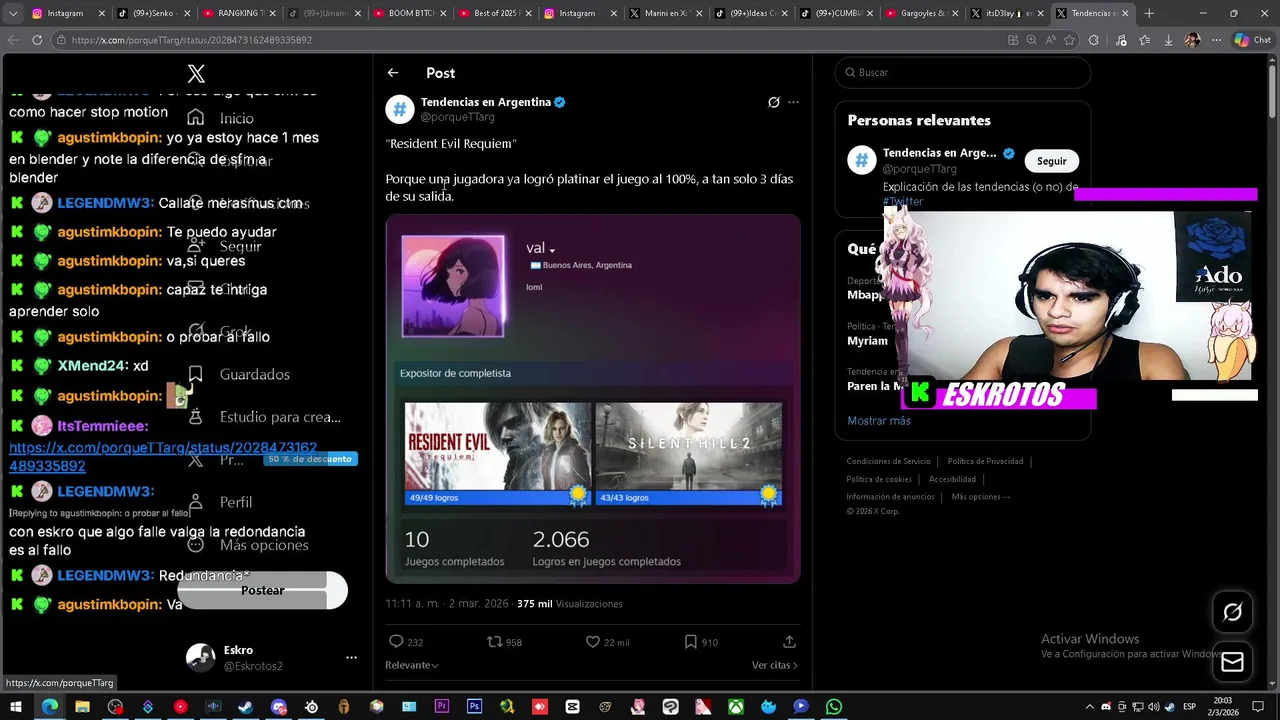Screen dimensions: 1280x720
Task: Click the taskbar clock showing 20:03
Action: coord(1223,707)
